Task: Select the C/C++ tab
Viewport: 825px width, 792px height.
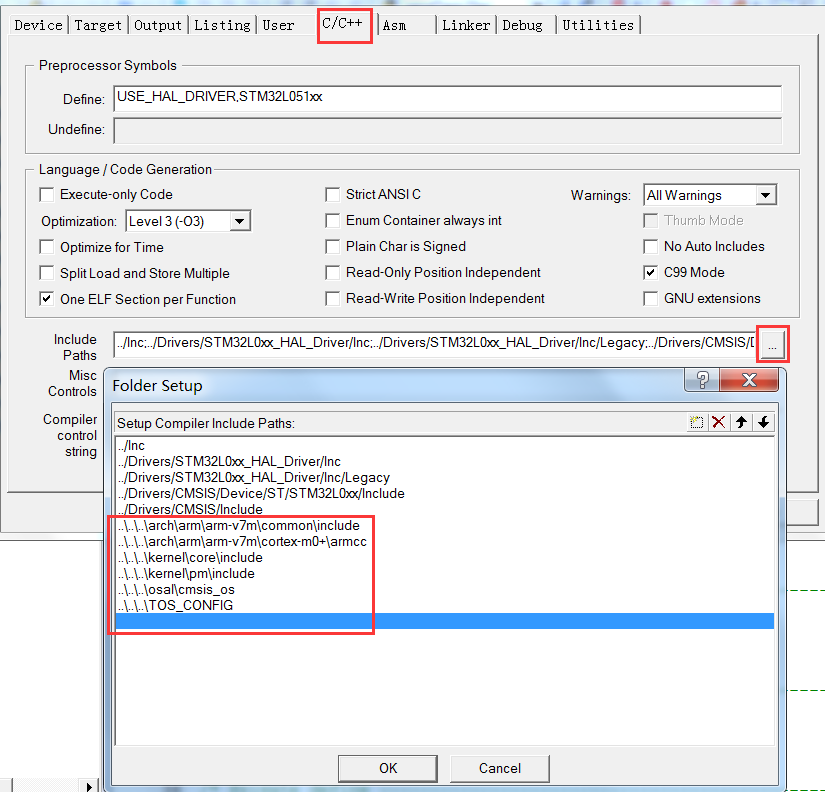Action: pos(343,24)
